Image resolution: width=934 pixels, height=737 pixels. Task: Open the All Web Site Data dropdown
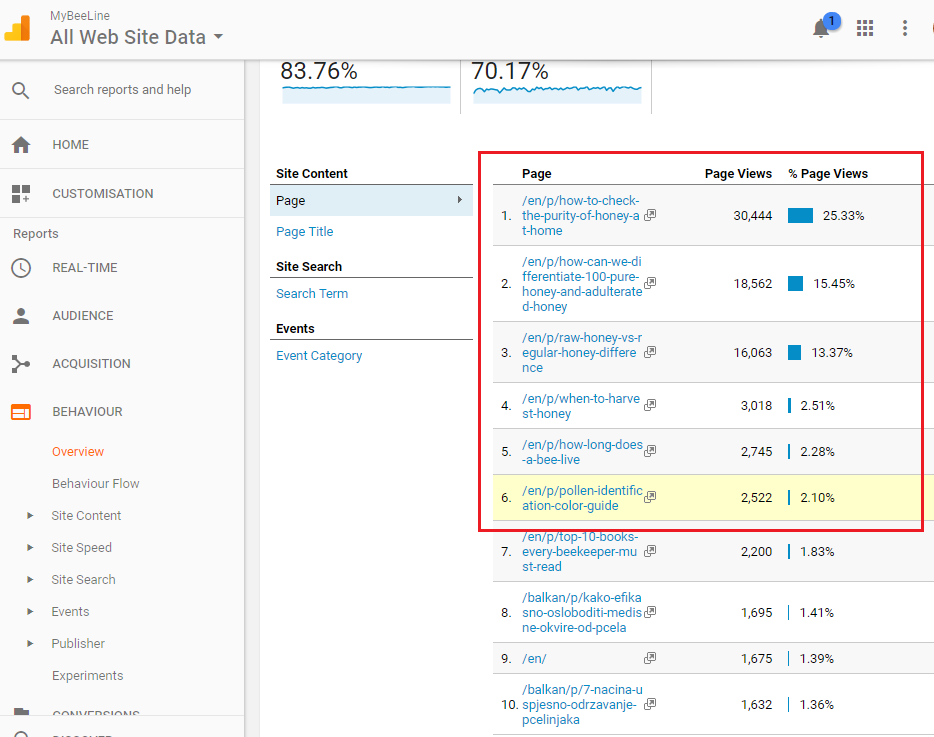[137, 38]
